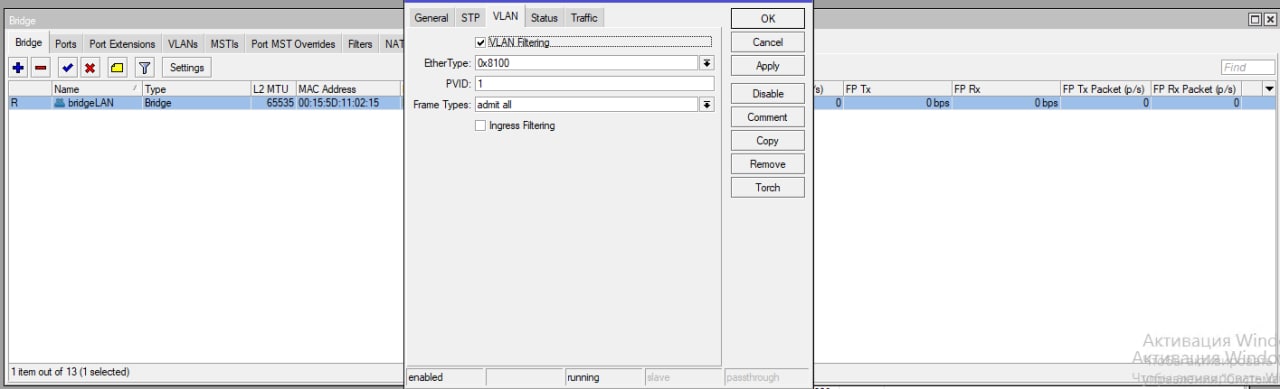Click OK button in dialog

pos(767,19)
